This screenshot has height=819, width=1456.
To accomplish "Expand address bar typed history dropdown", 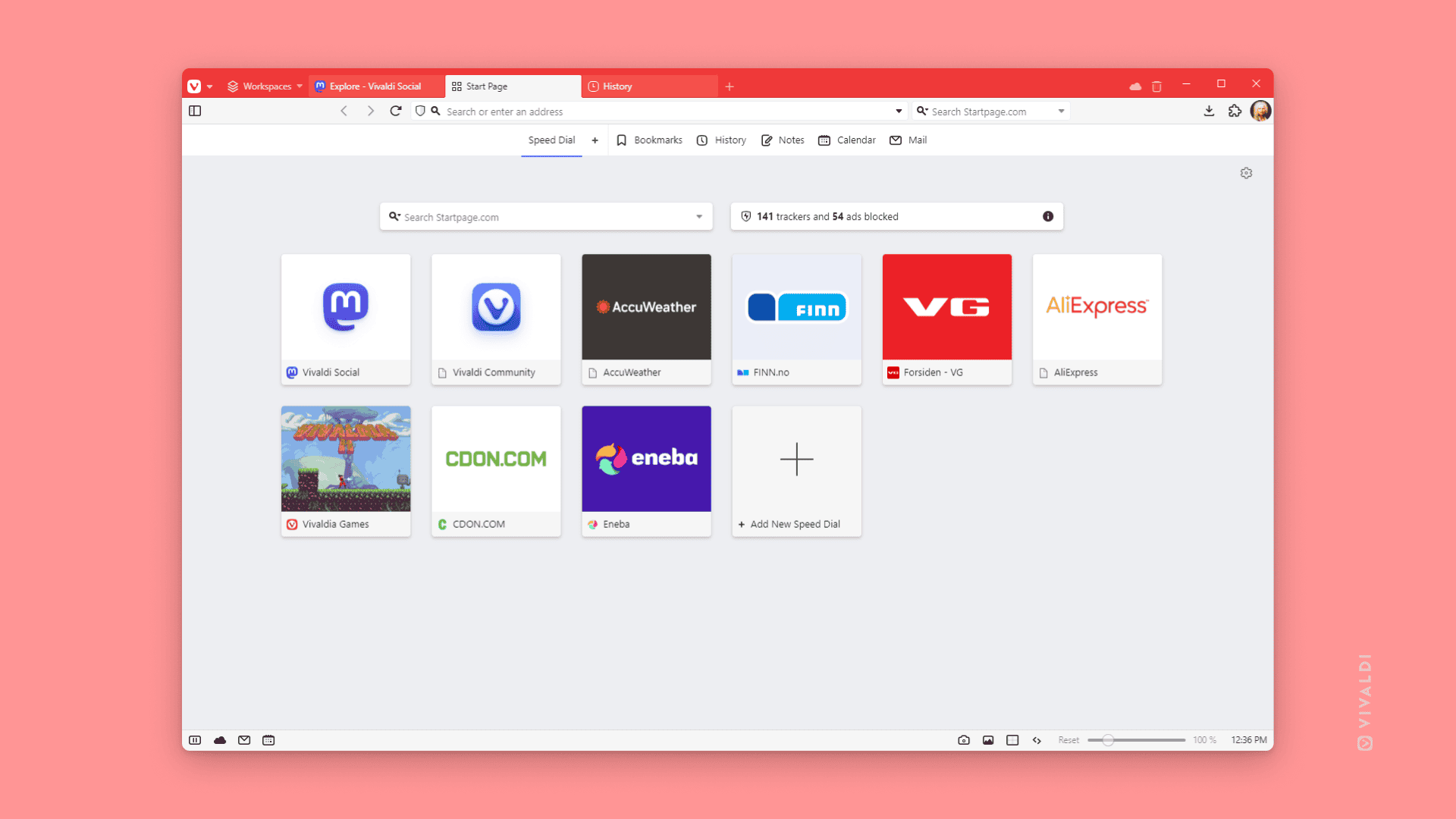I will tap(899, 111).
